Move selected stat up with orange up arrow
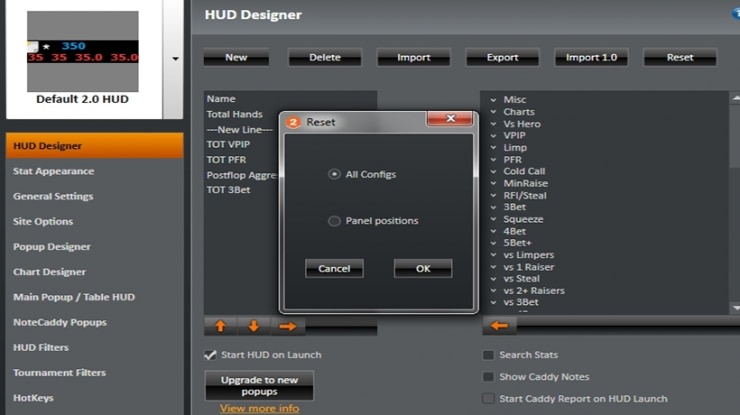 [x=220, y=326]
